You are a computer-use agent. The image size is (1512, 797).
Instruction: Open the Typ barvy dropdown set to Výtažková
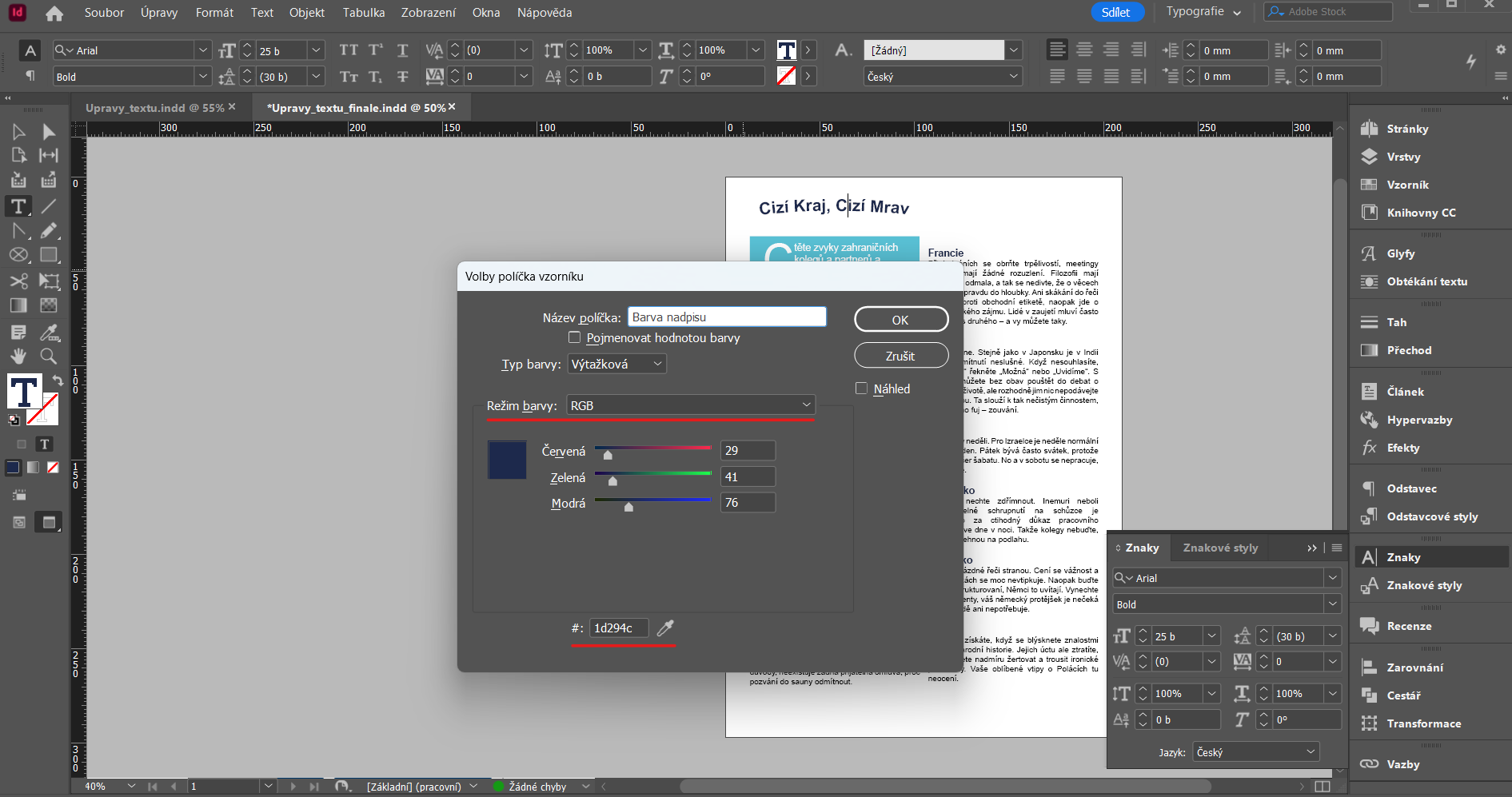pos(616,364)
